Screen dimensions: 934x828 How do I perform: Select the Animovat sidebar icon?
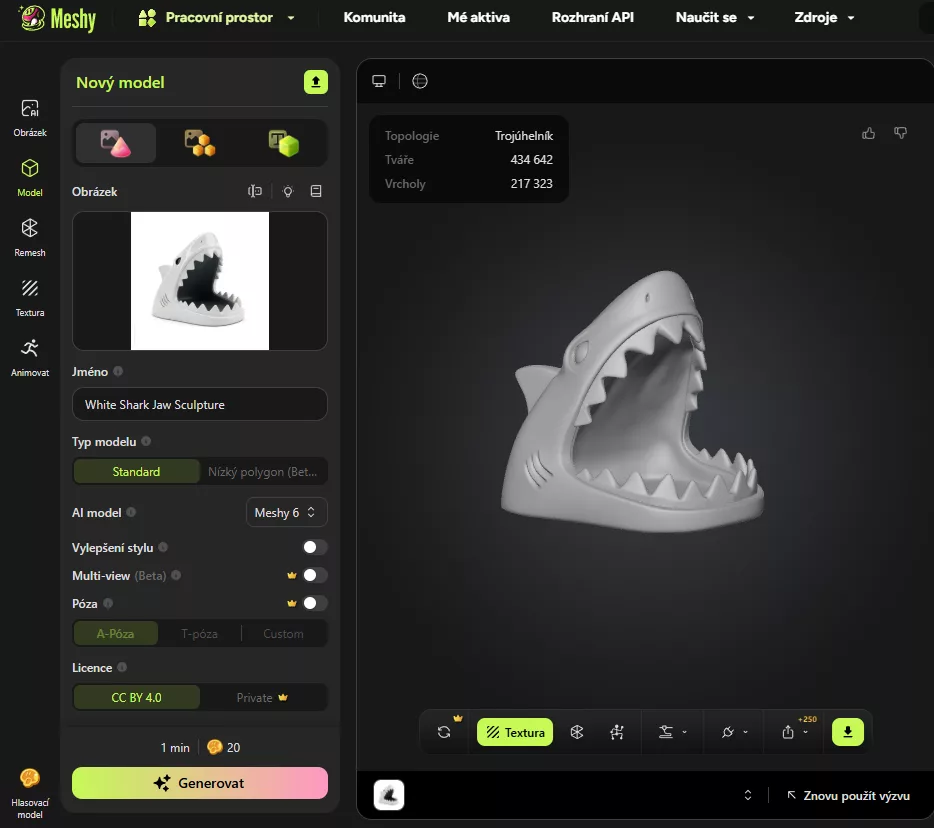point(30,356)
